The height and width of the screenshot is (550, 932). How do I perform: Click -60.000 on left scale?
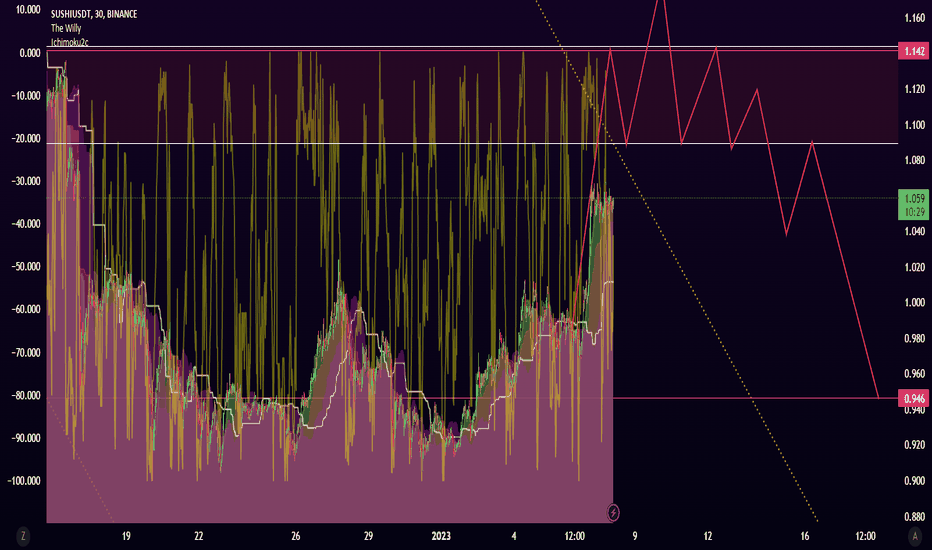pyautogui.click(x=26, y=309)
